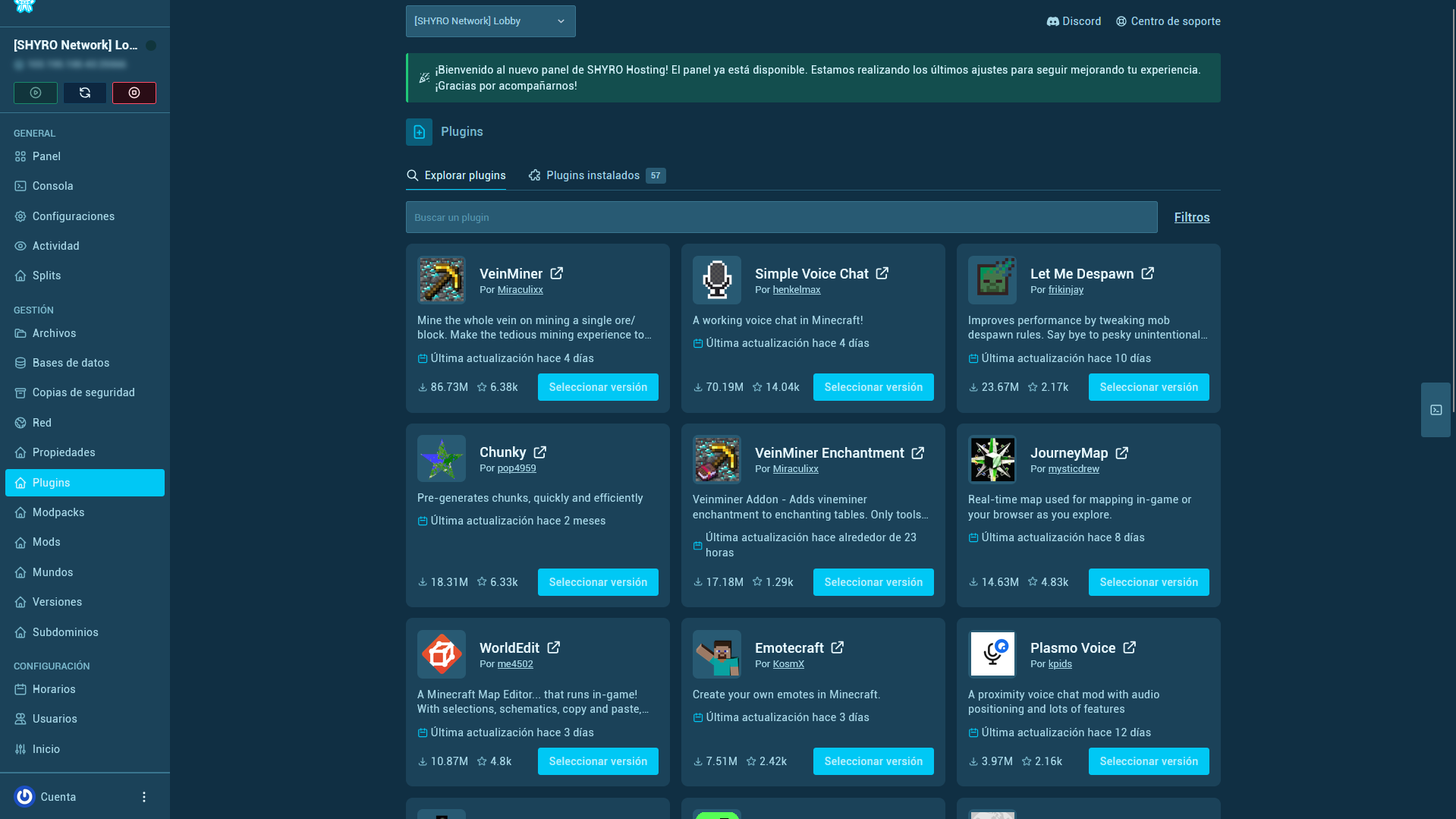Open Mods in the sidebar
1456x819 pixels.
(x=85, y=542)
